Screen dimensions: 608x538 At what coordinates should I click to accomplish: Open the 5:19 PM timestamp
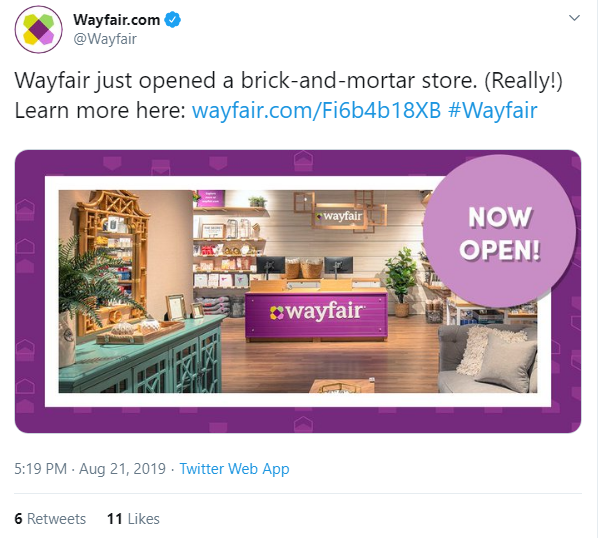coord(40,469)
